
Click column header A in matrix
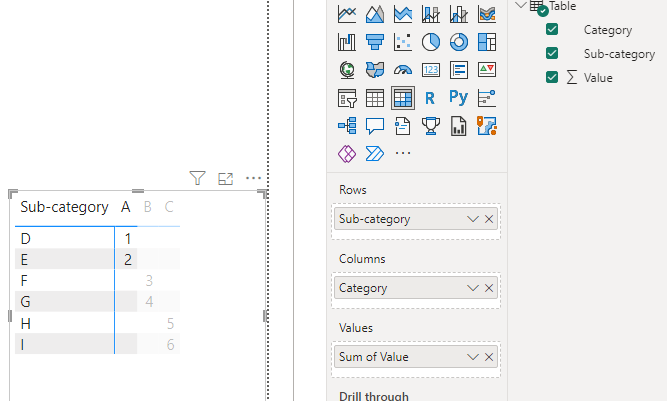(x=125, y=207)
